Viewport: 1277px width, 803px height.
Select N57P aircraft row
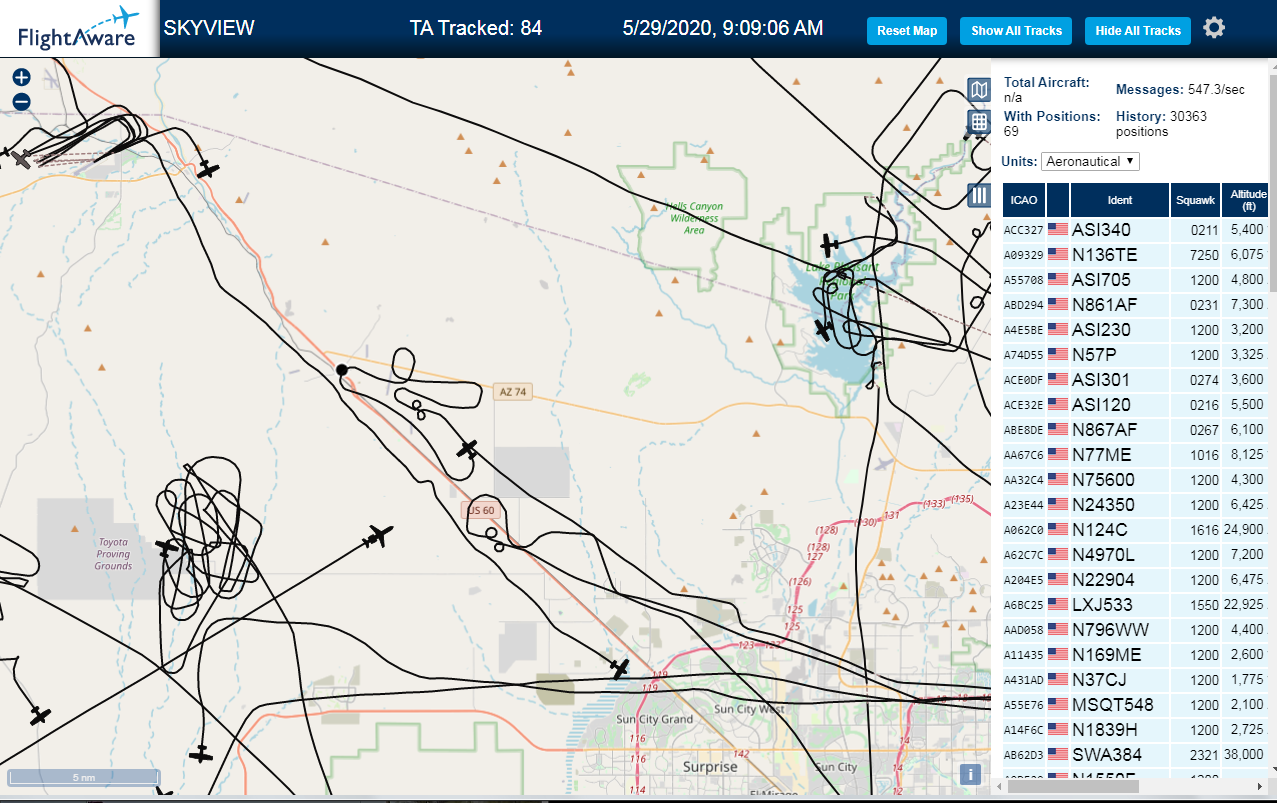pos(1135,355)
